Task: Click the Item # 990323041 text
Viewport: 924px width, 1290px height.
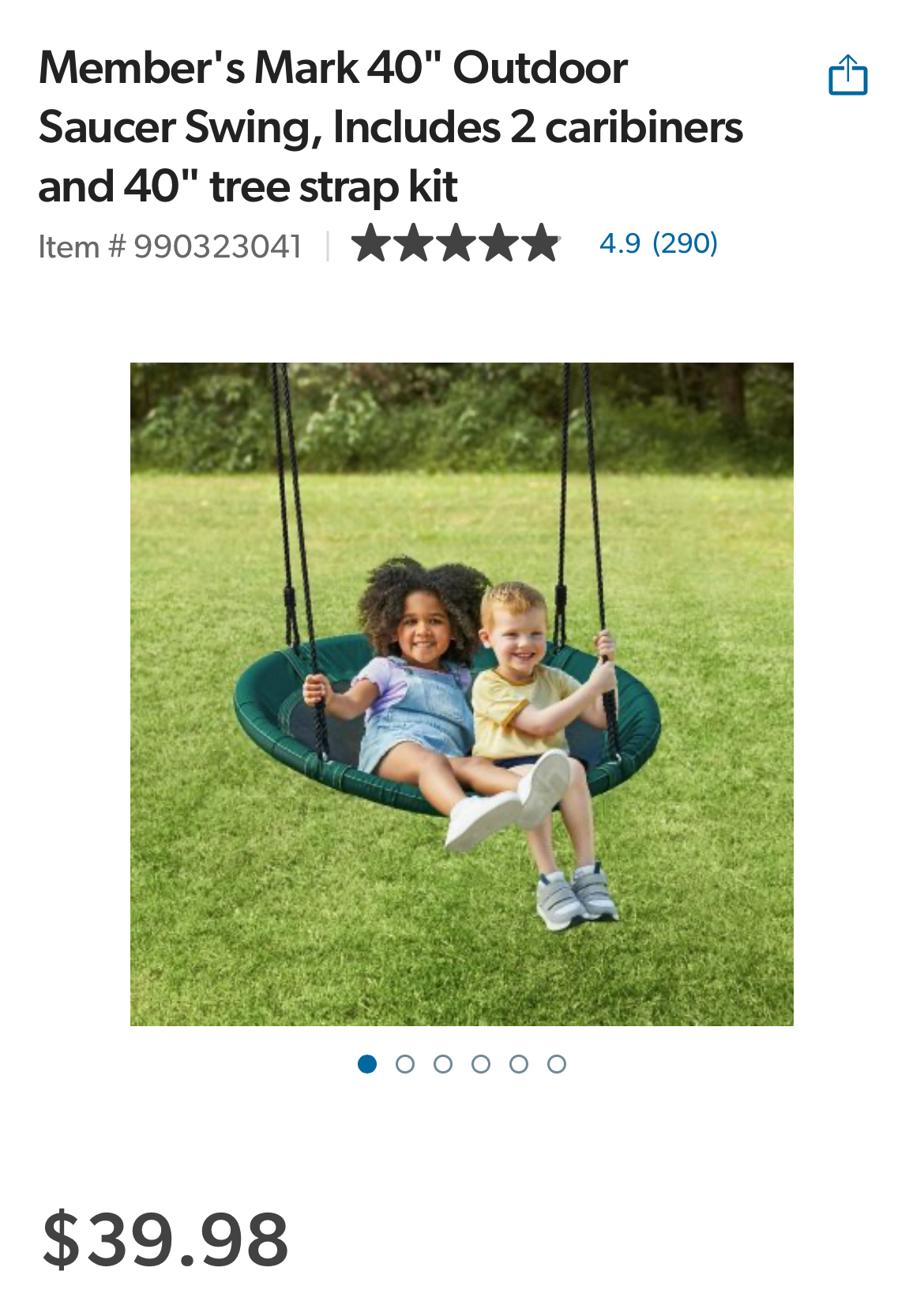Action: (170, 246)
